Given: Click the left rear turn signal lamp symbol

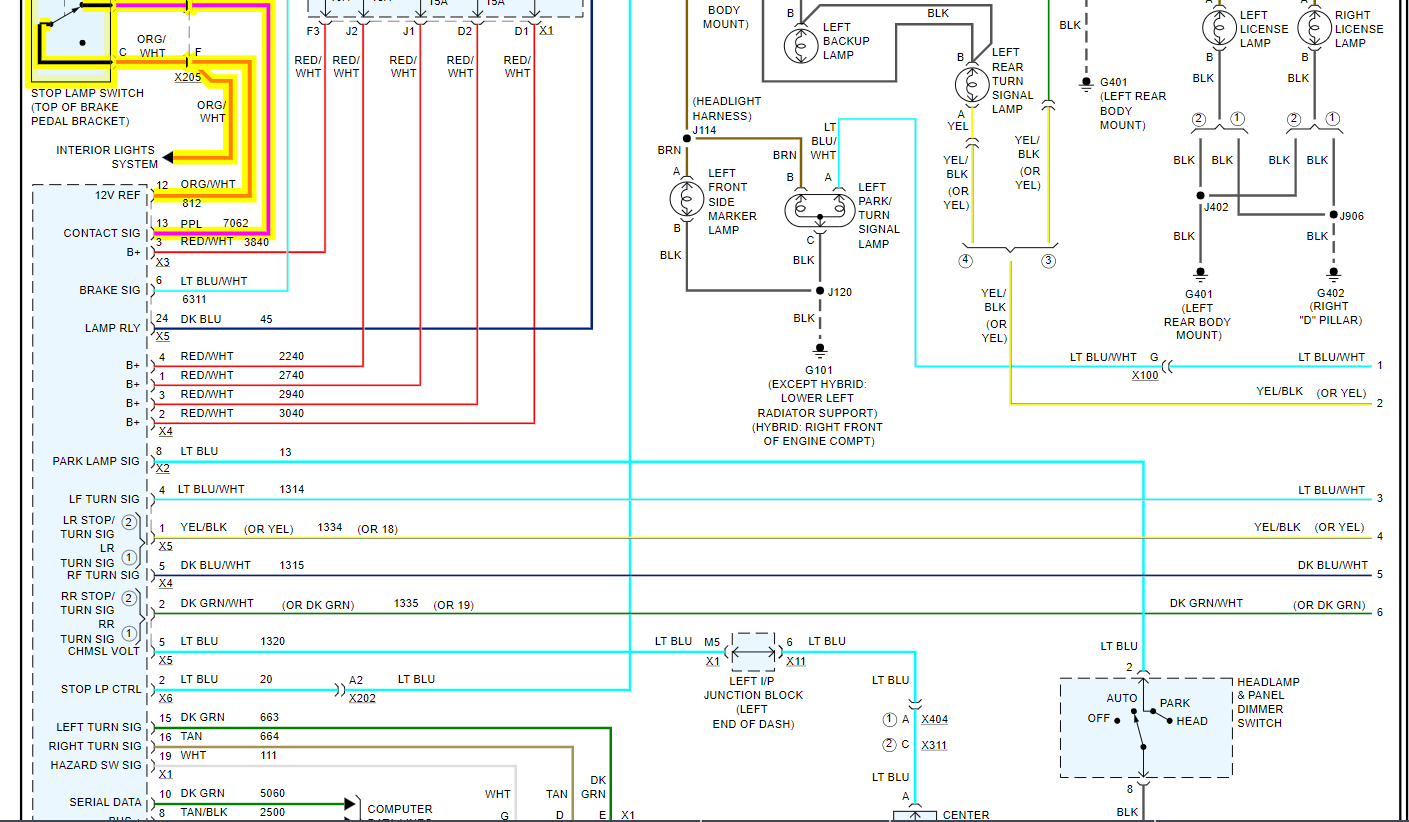Looking at the screenshot, I should click(x=969, y=84).
